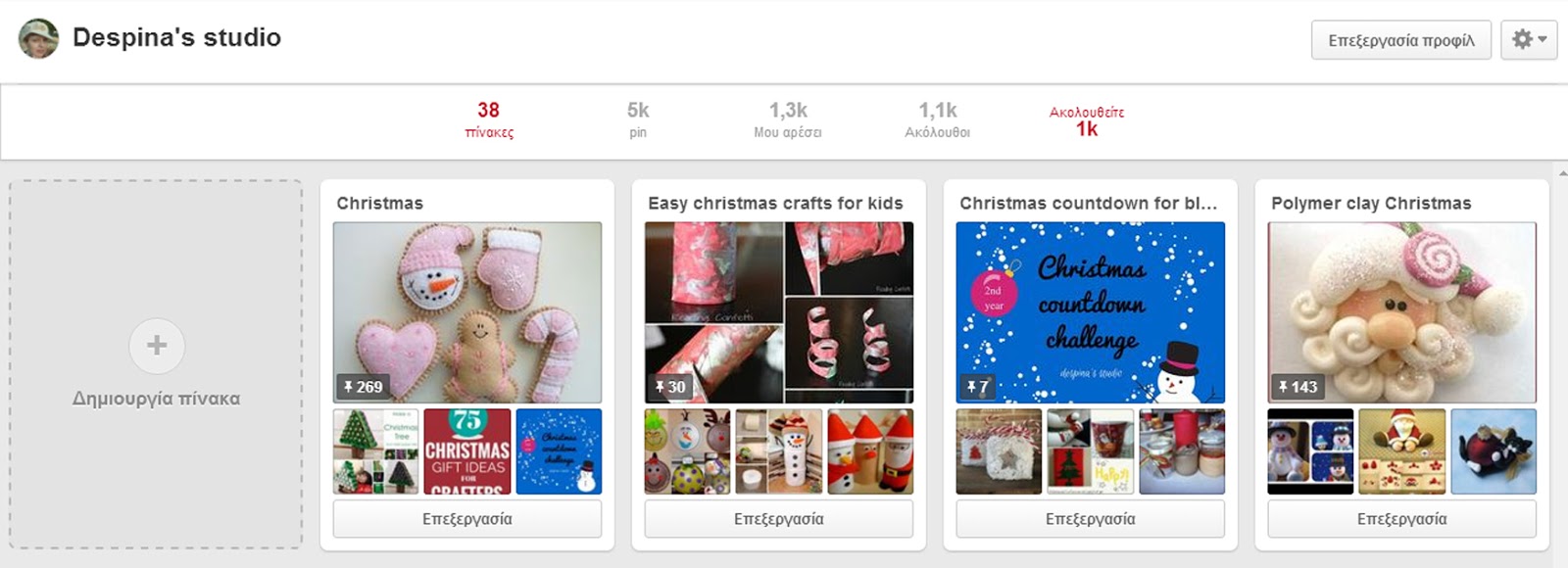Screen dimensions: 1568x568
Task: Select the 38 πίνακες tab
Action: pyautogui.click(x=488, y=119)
